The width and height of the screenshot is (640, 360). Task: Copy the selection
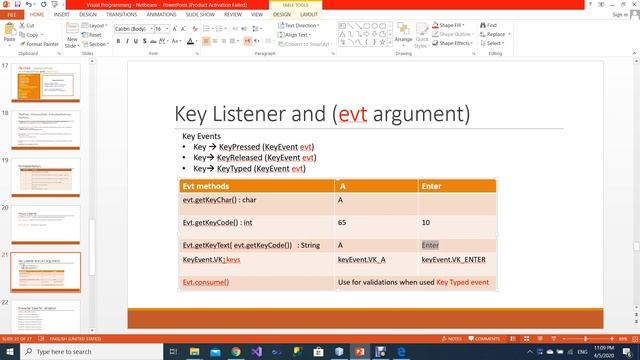coord(31,35)
